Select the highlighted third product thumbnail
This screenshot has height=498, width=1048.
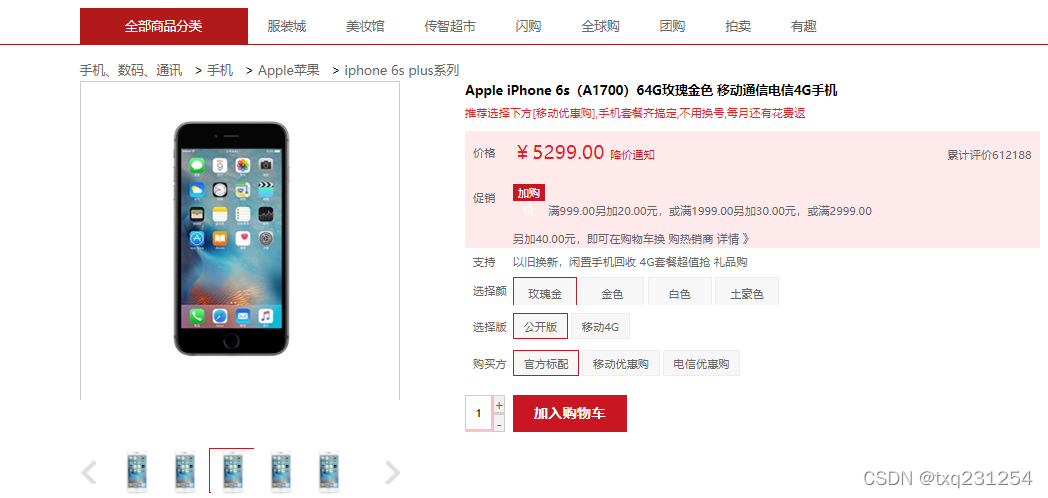click(x=232, y=471)
